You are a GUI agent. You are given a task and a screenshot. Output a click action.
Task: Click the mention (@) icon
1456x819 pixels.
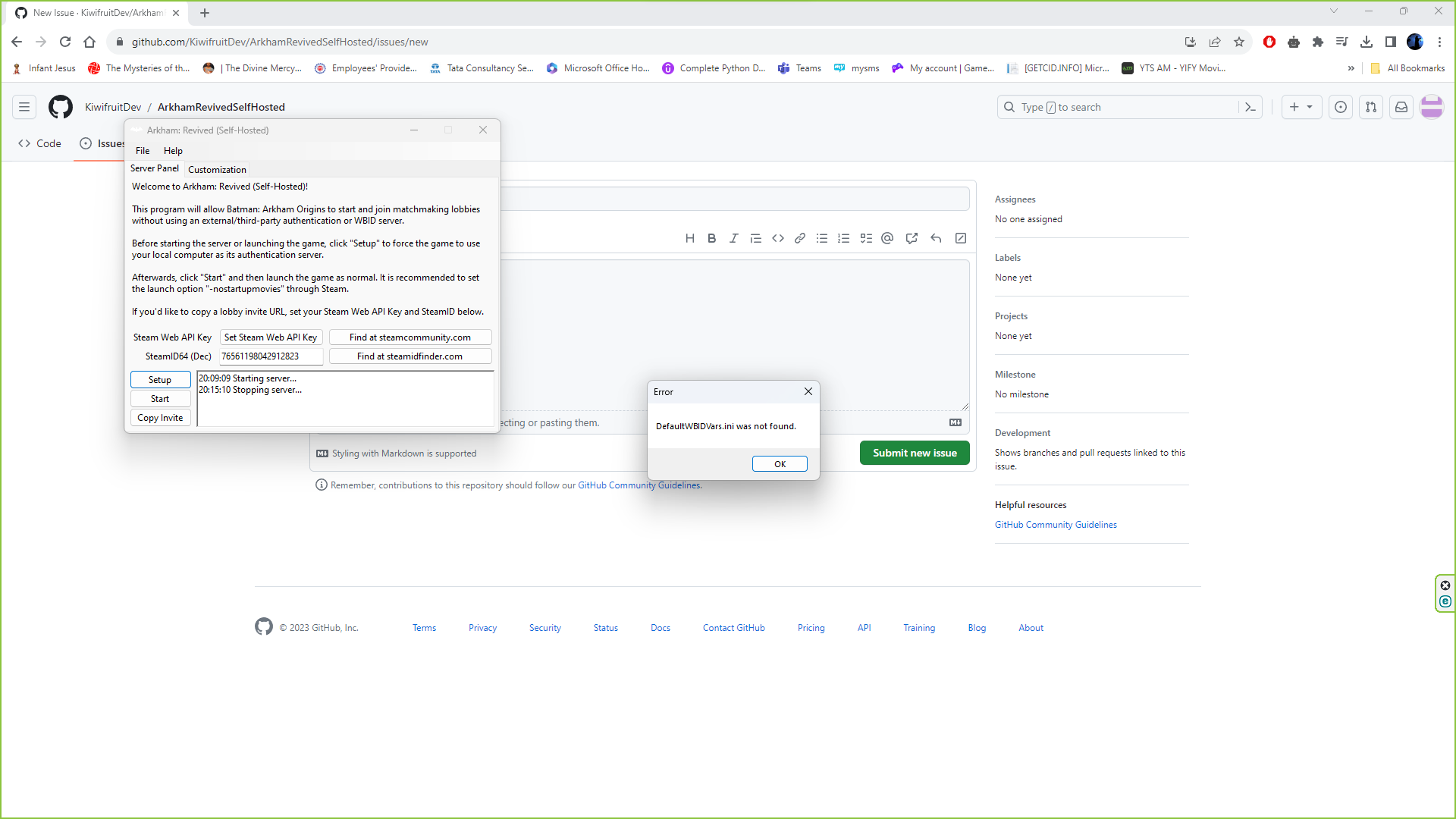tap(887, 238)
